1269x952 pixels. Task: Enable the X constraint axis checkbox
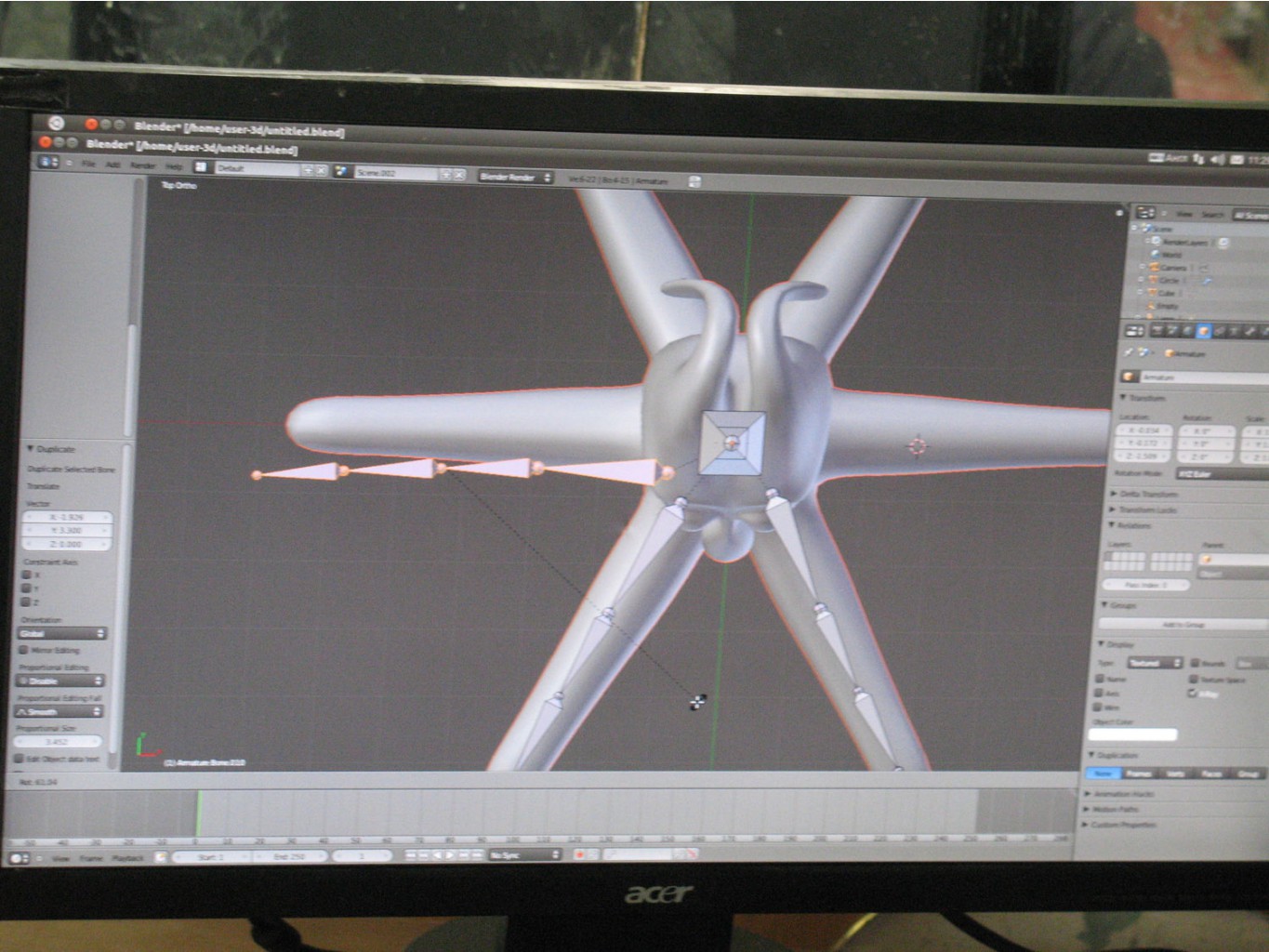(x=25, y=575)
